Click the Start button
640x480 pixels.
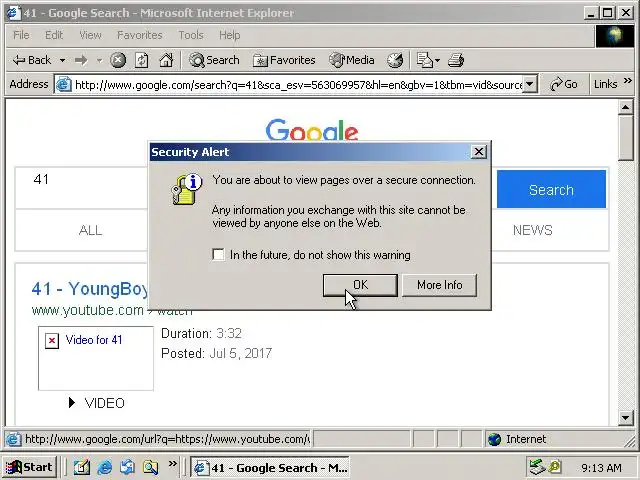coord(30,467)
